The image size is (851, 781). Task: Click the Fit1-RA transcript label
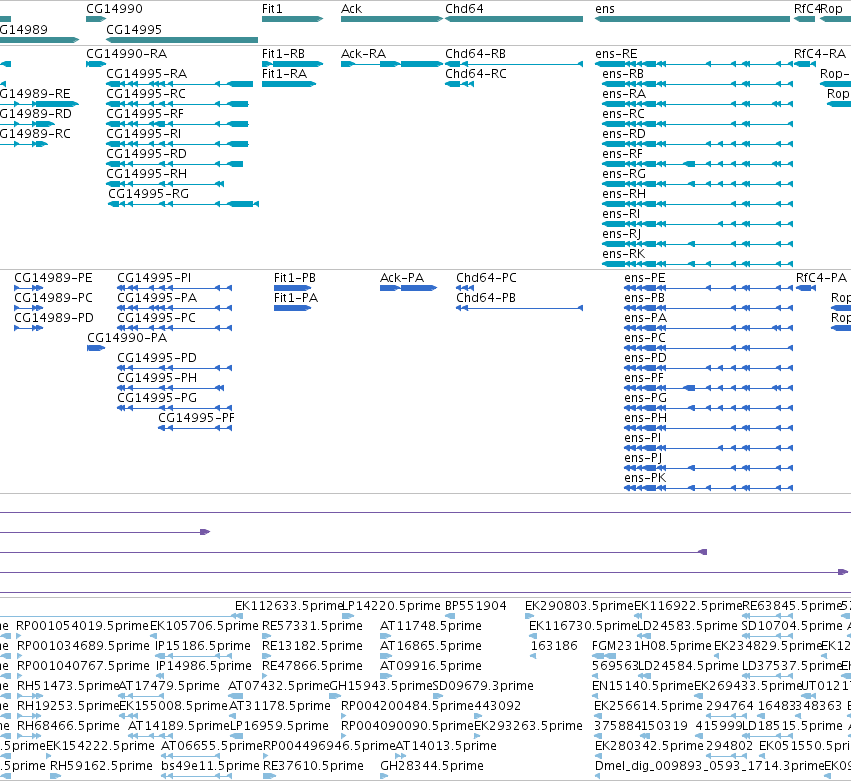(x=284, y=74)
